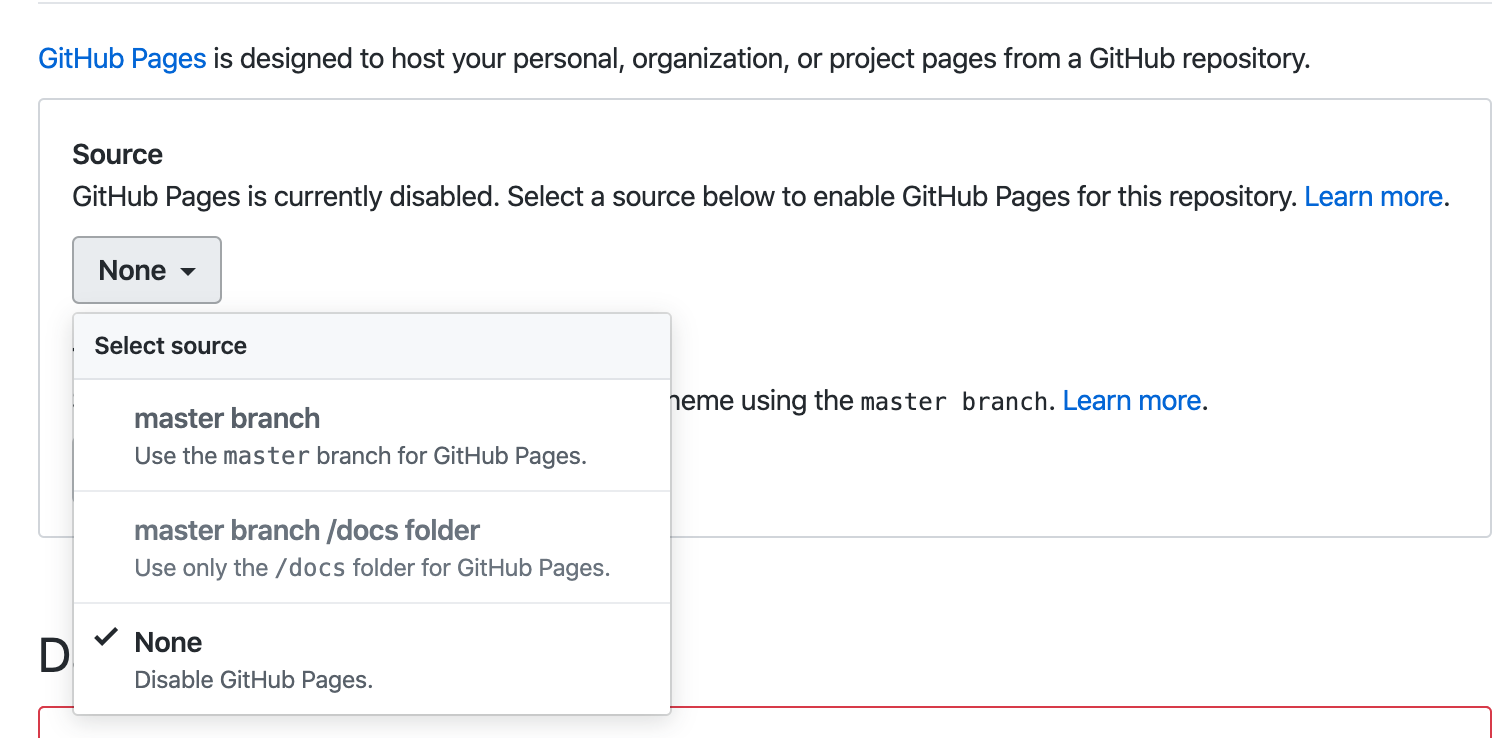Click the monospace master branch text in theme sentence
The height and width of the screenshot is (738, 1506).
pyautogui.click(x=954, y=402)
